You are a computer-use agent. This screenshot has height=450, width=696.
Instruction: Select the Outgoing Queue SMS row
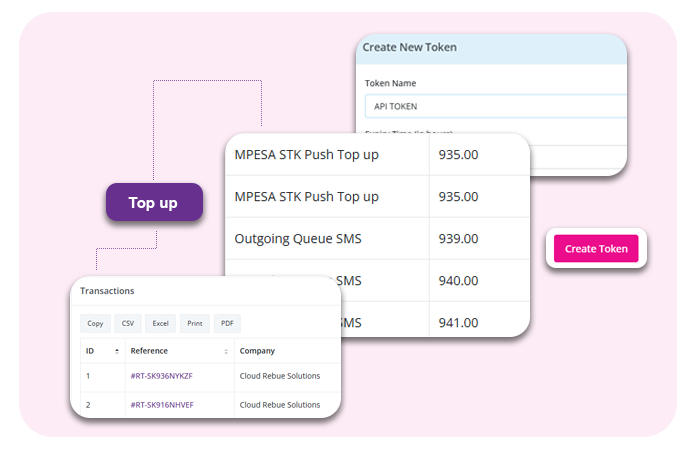(378, 239)
